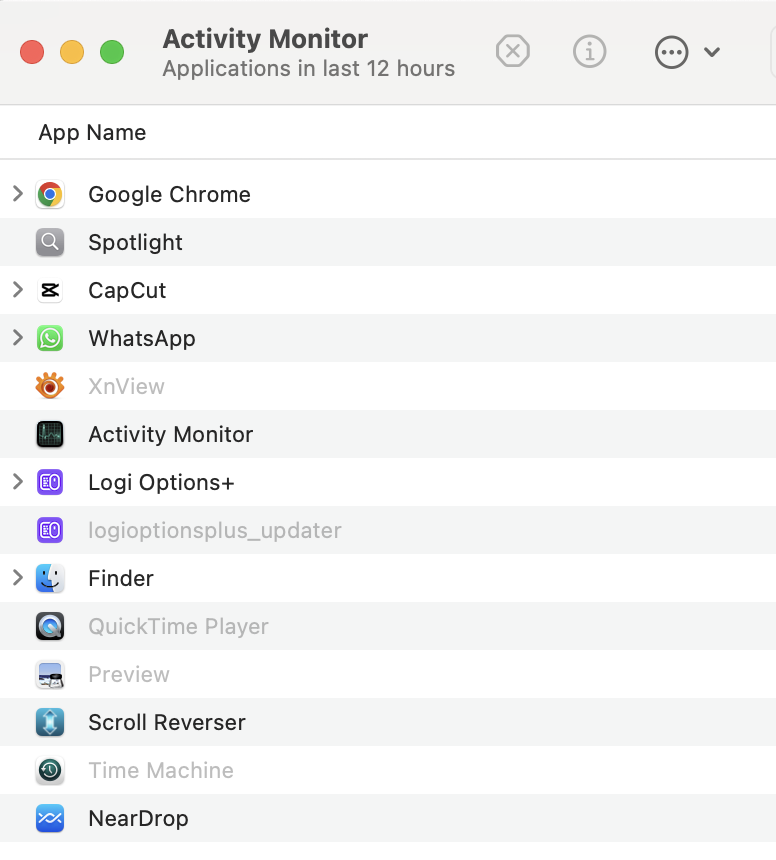
Task: Expand the Finder process group
Action: pyautogui.click(x=17, y=578)
